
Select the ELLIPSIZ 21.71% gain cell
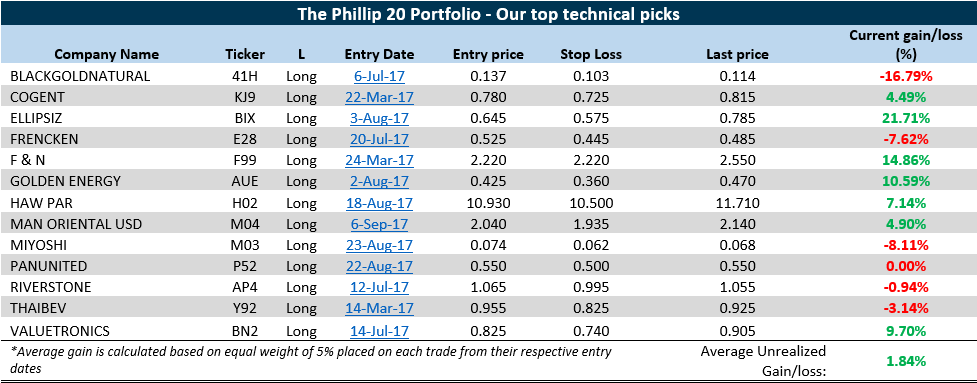pyautogui.click(x=903, y=118)
